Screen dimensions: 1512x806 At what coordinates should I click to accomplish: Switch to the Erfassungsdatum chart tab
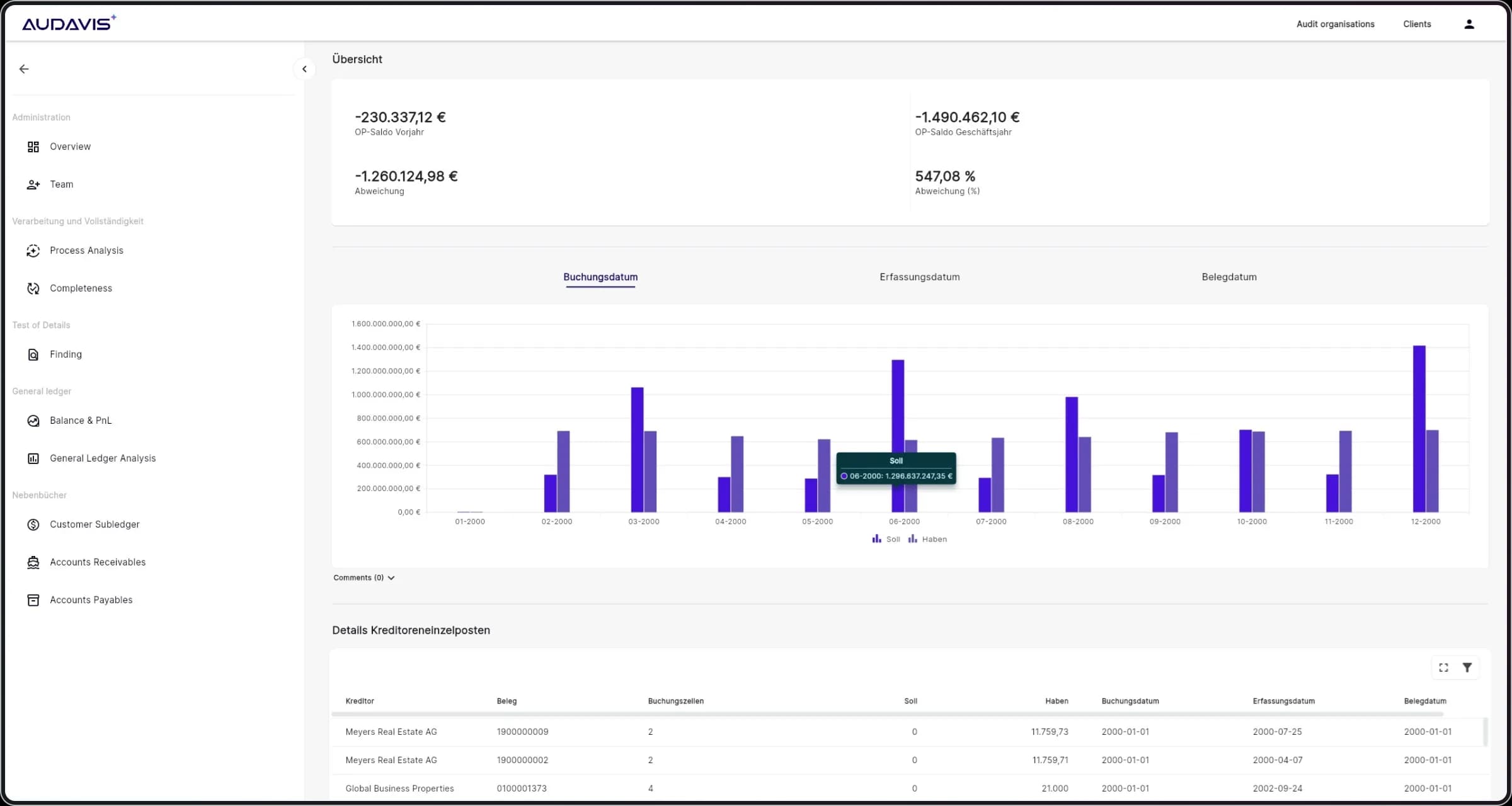919,276
